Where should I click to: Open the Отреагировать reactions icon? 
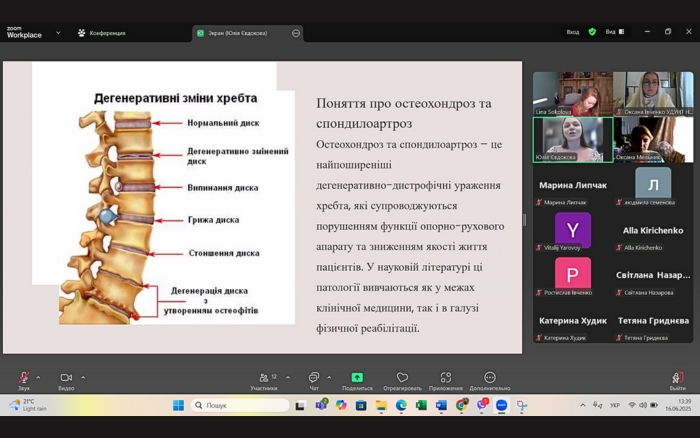pyautogui.click(x=402, y=378)
